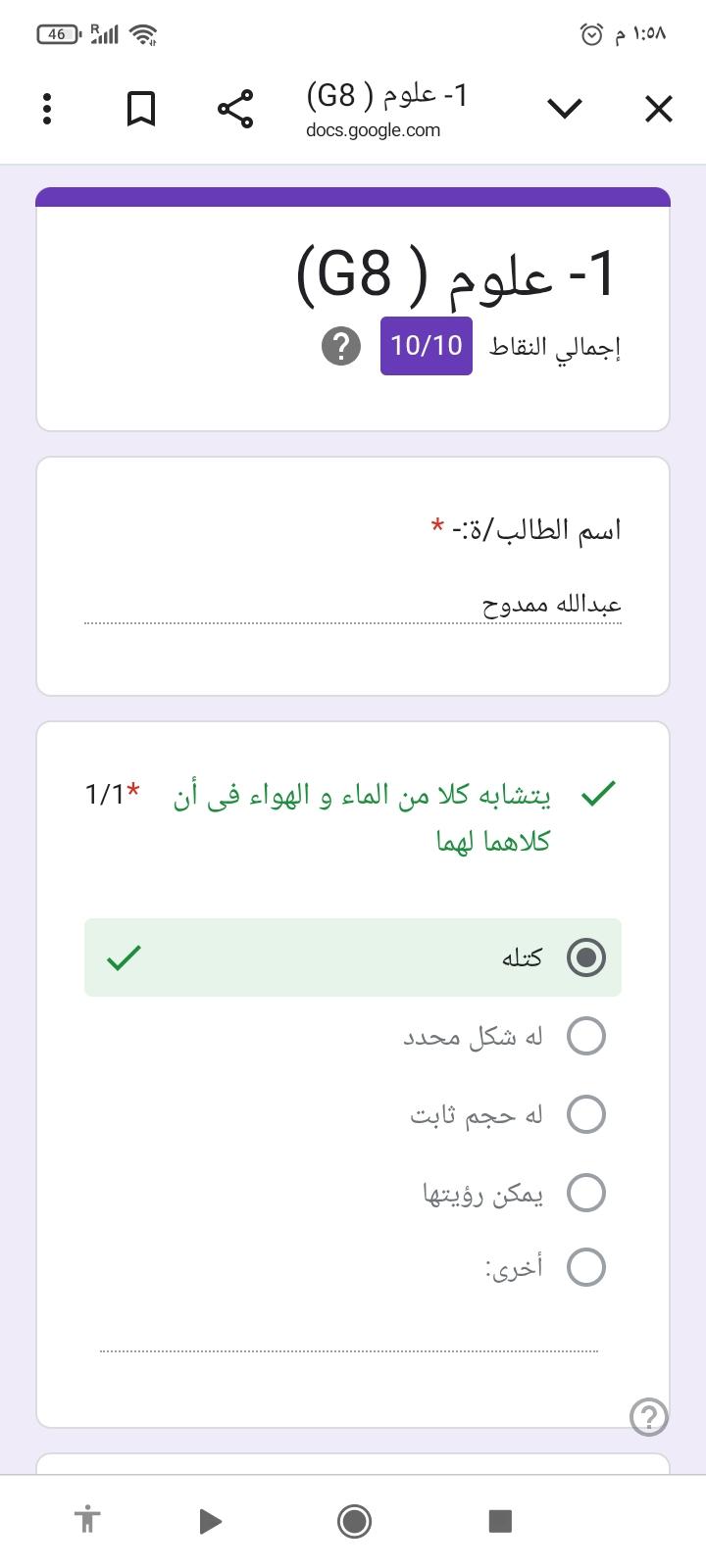Select the له حجم ثابت radio button

point(586,1114)
